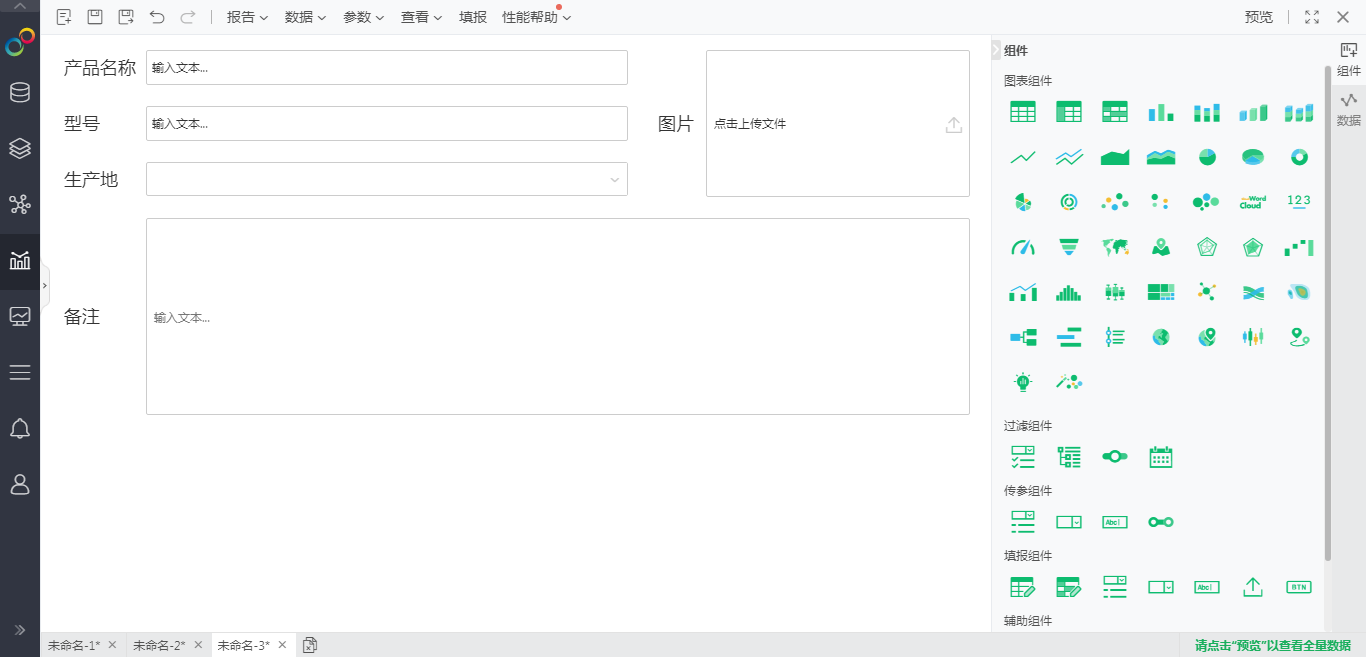Insert the radar chart component

click(x=1207, y=247)
